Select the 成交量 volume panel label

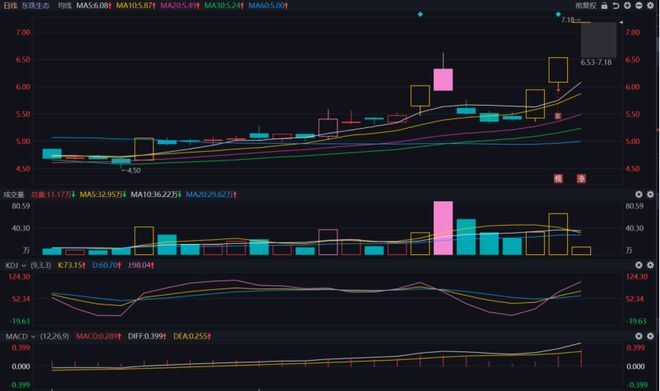pos(13,194)
